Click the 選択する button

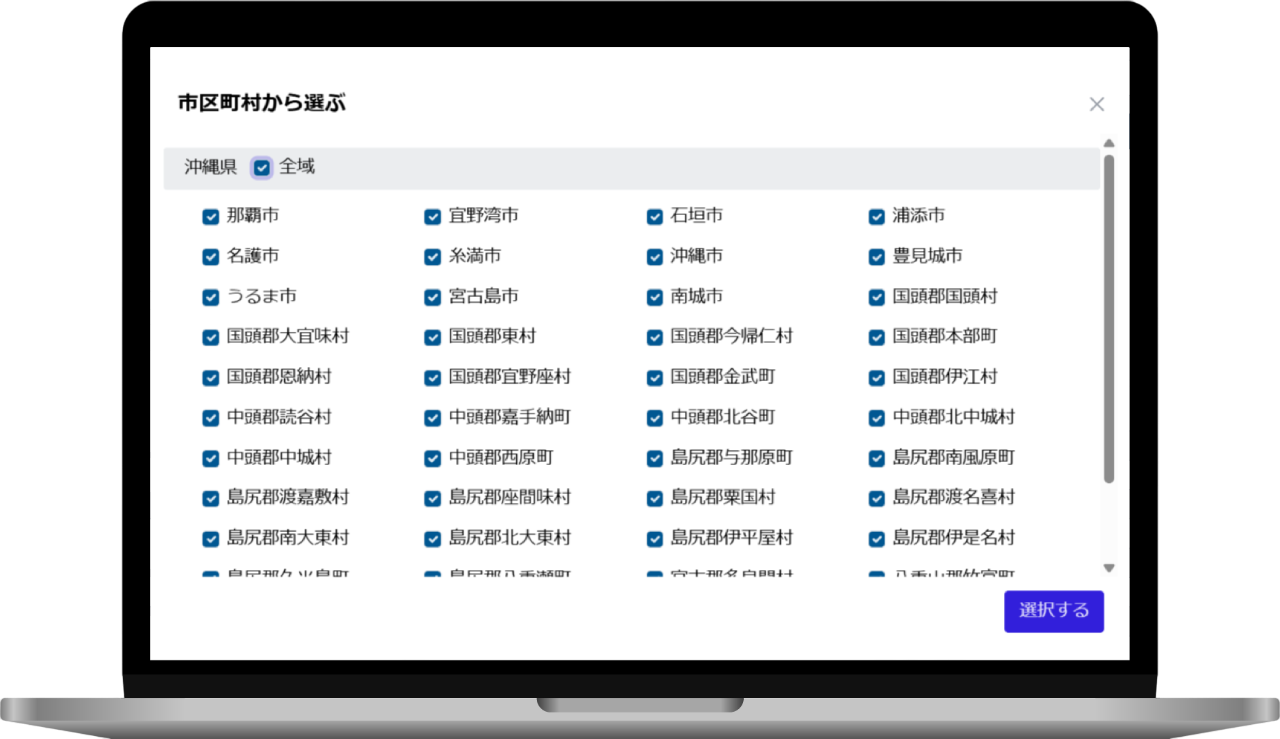pos(1053,611)
